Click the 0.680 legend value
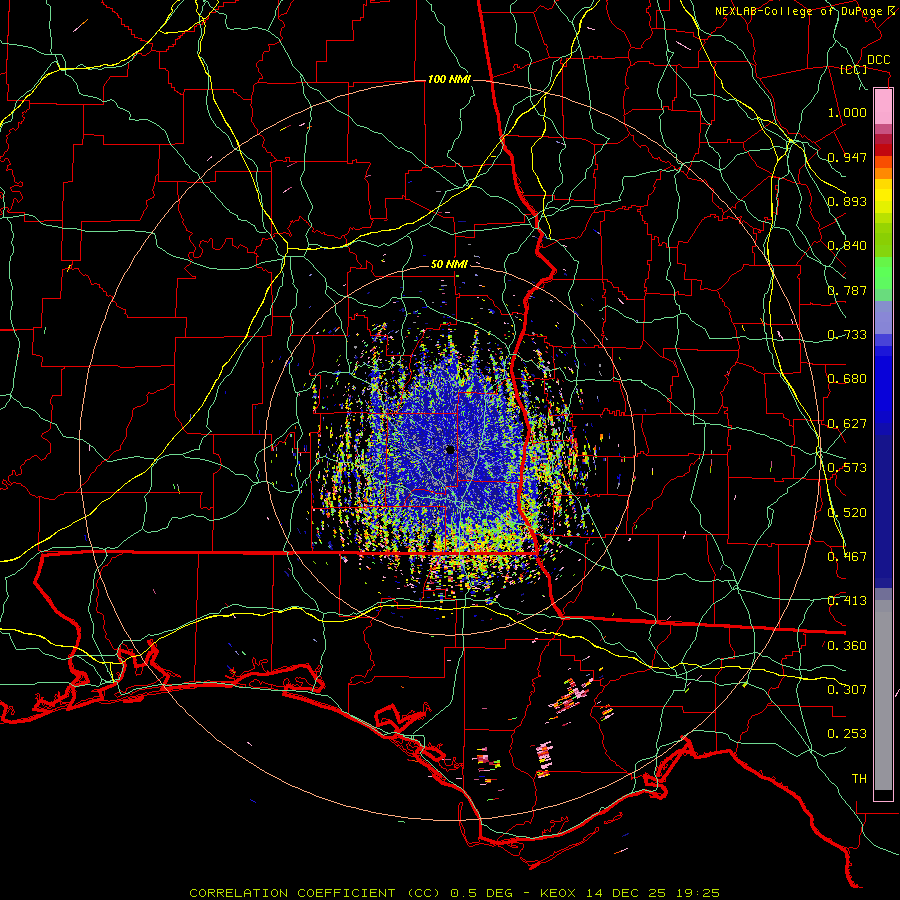 coord(847,379)
